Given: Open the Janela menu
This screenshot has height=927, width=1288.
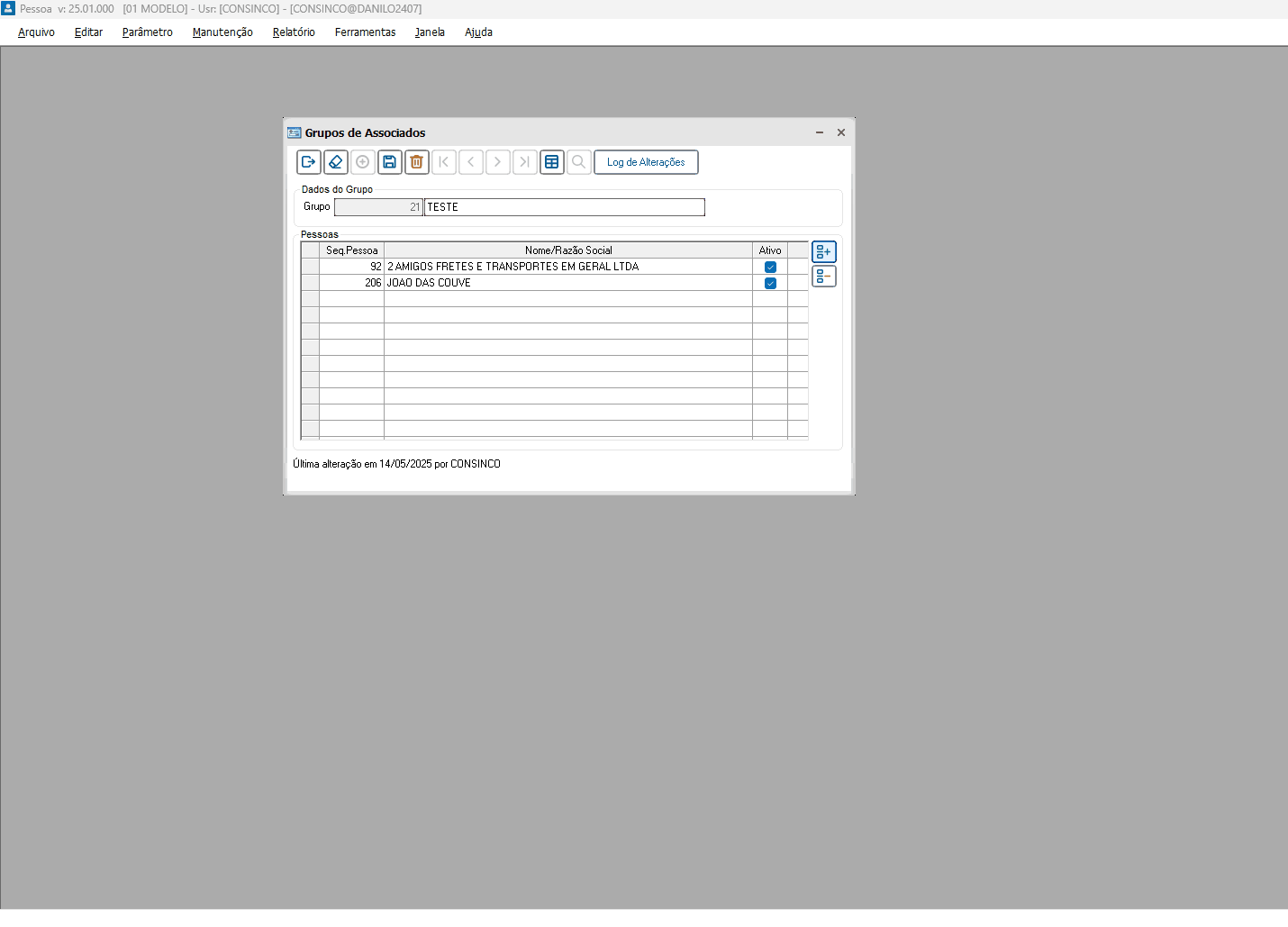Looking at the screenshot, I should point(430,32).
